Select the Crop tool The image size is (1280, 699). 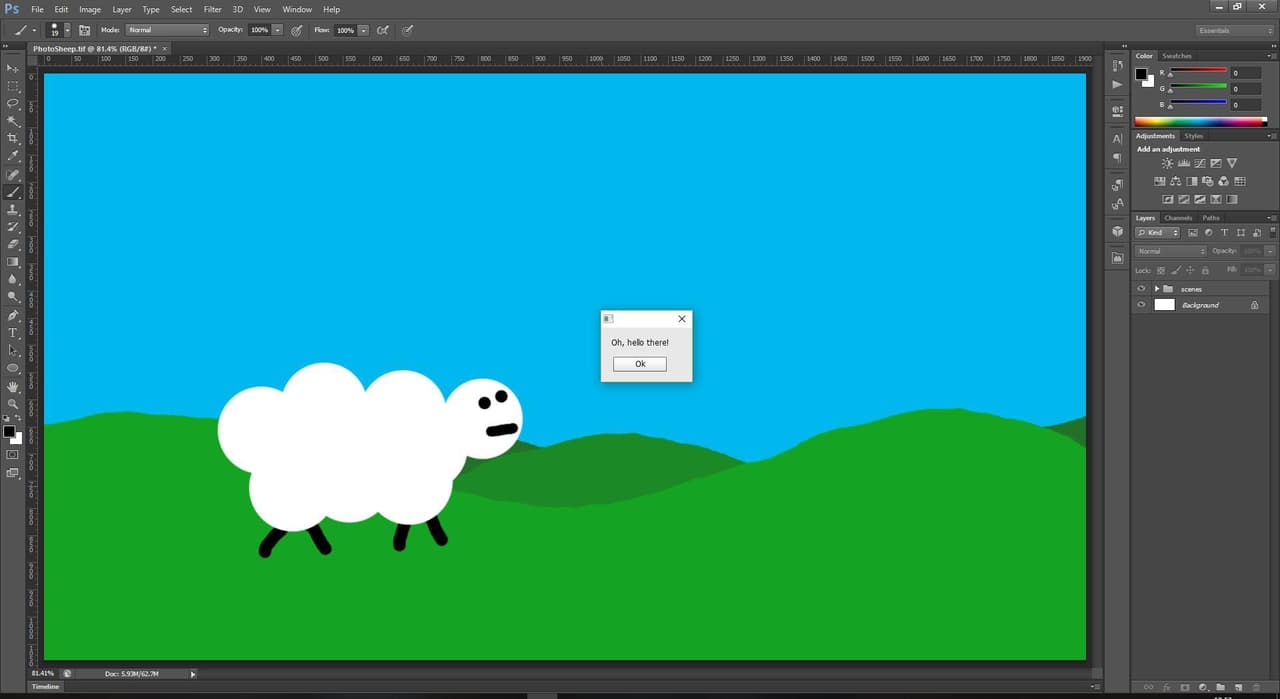click(13, 138)
